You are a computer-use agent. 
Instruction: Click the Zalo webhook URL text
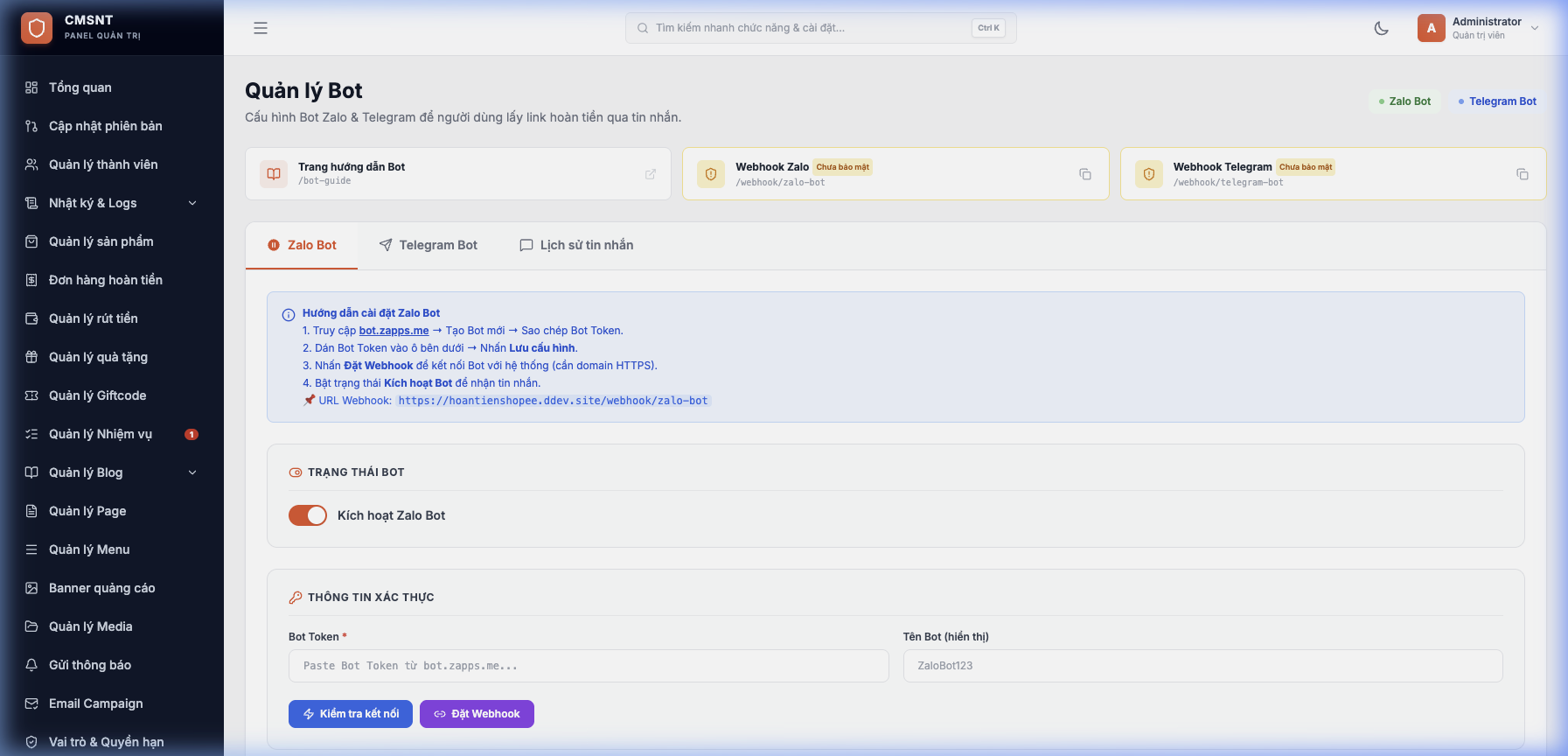click(554, 401)
